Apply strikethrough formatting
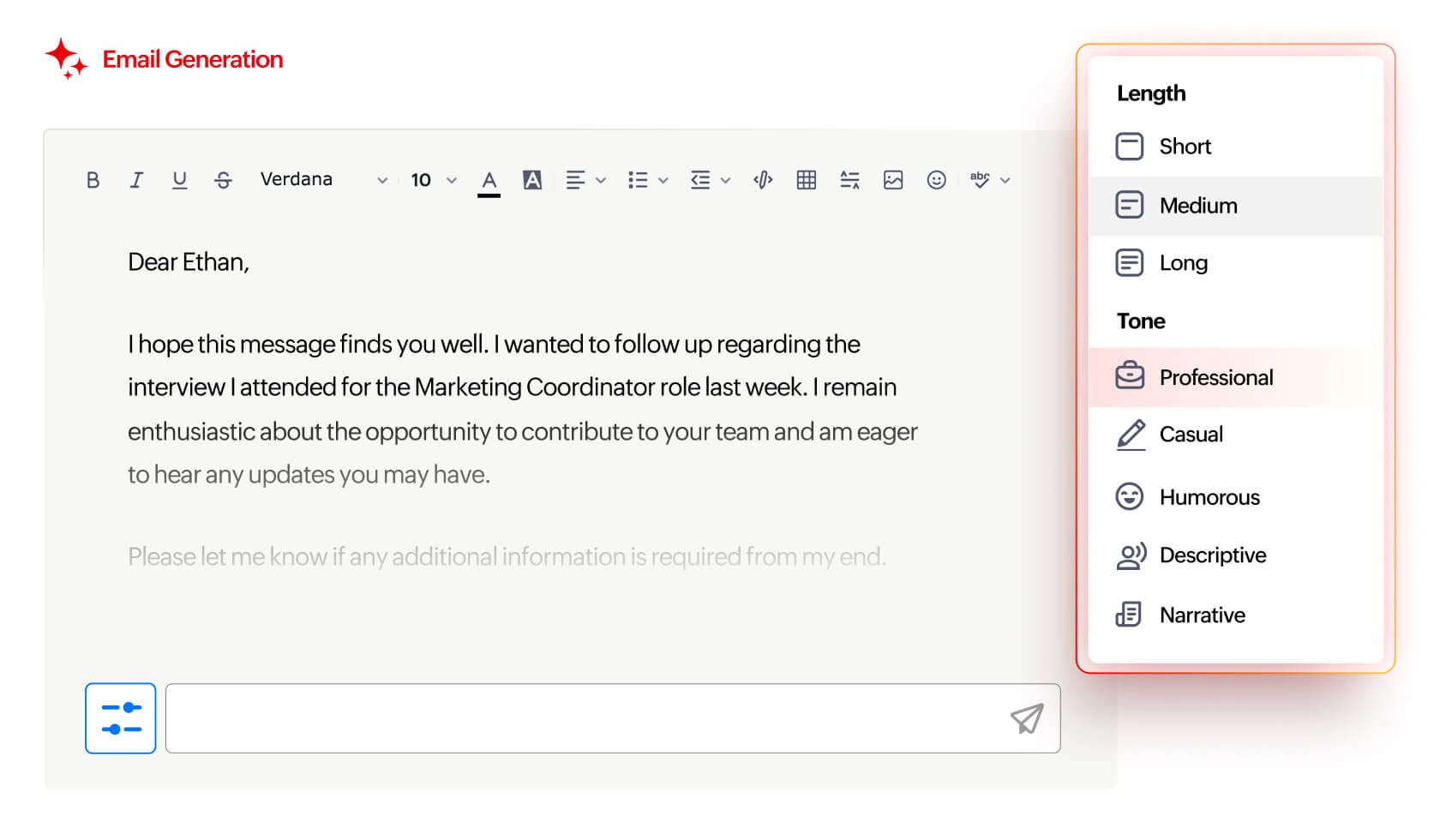This screenshot has height=840, width=1440. pos(223,179)
